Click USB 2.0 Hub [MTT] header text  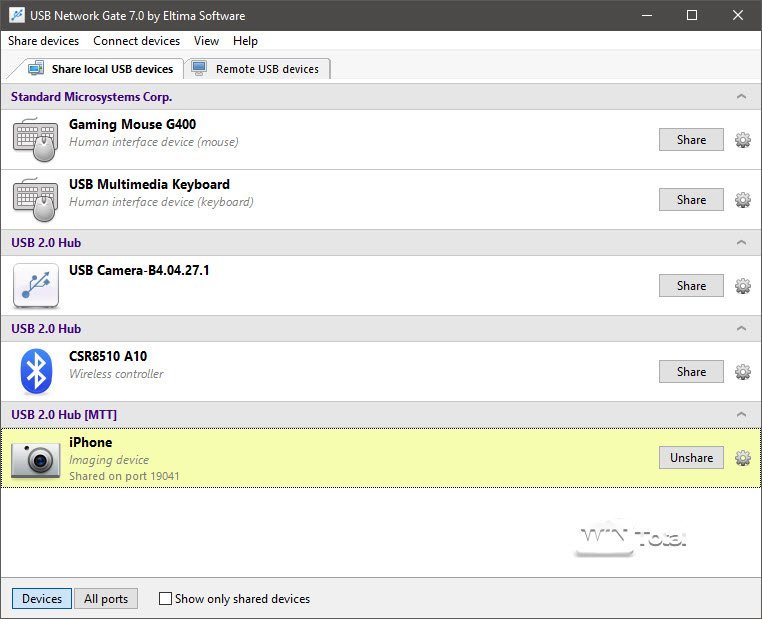64,414
